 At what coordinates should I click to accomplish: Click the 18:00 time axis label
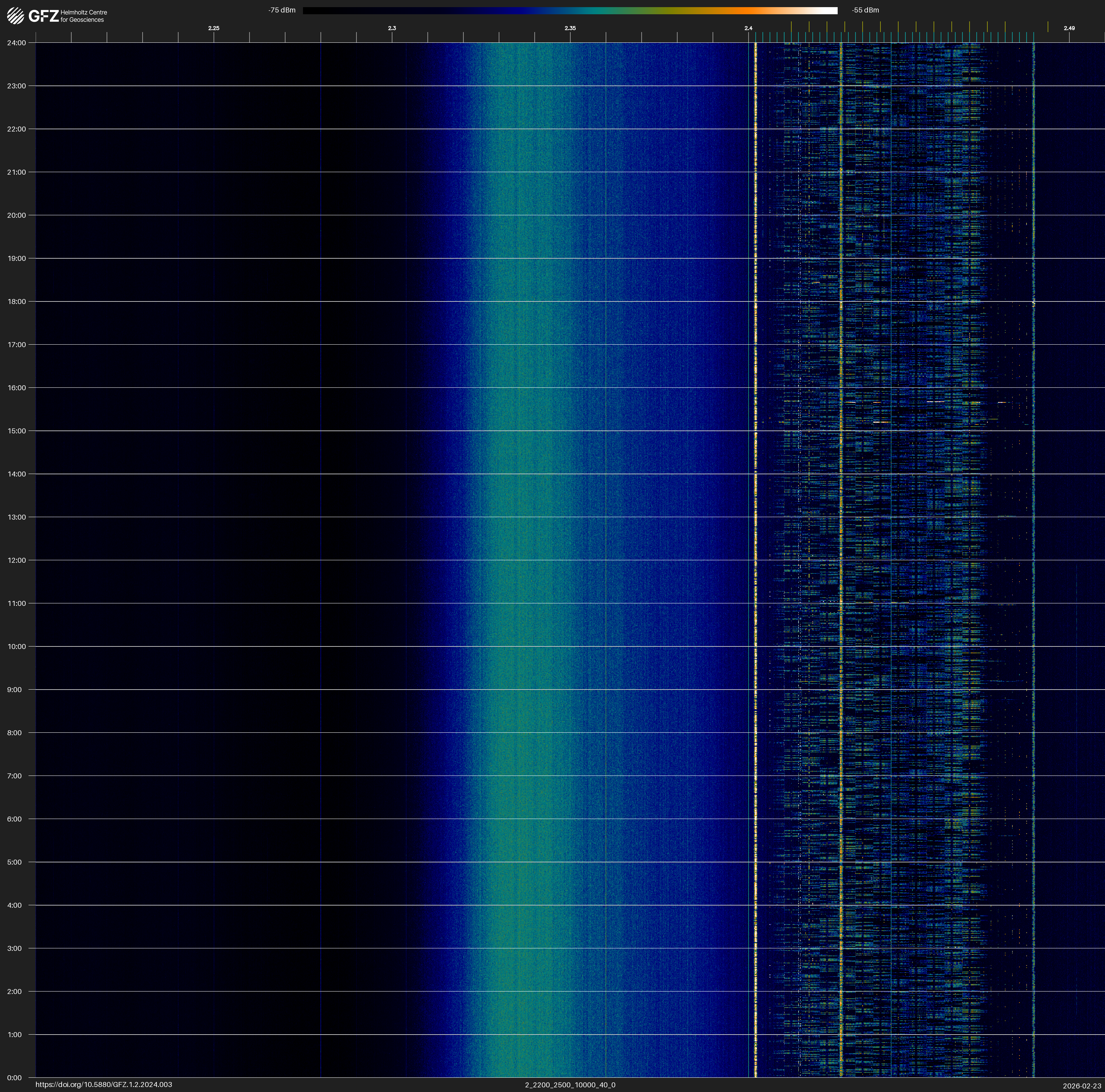(17, 301)
